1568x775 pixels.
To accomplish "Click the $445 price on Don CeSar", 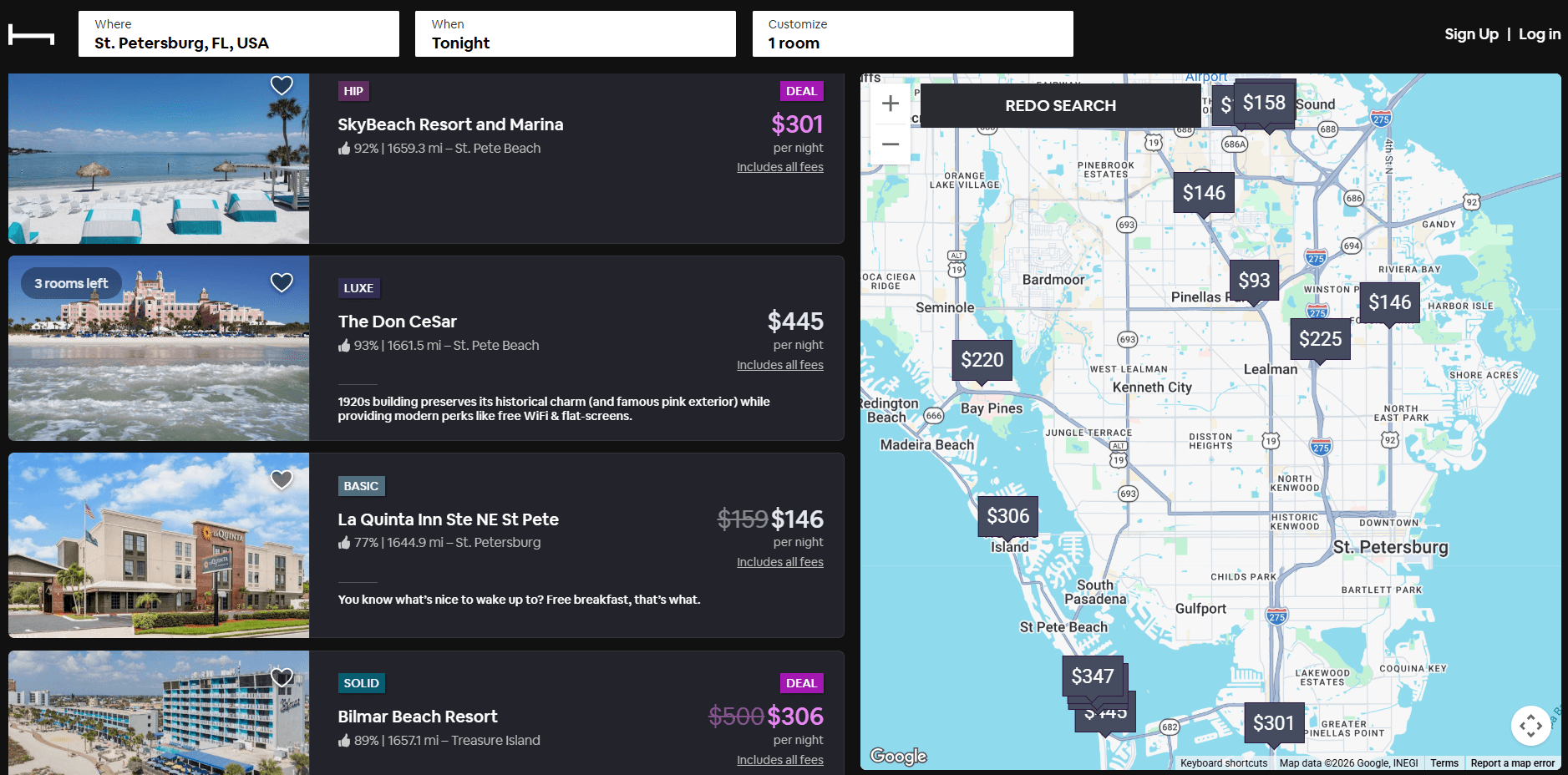I will coord(795,322).
